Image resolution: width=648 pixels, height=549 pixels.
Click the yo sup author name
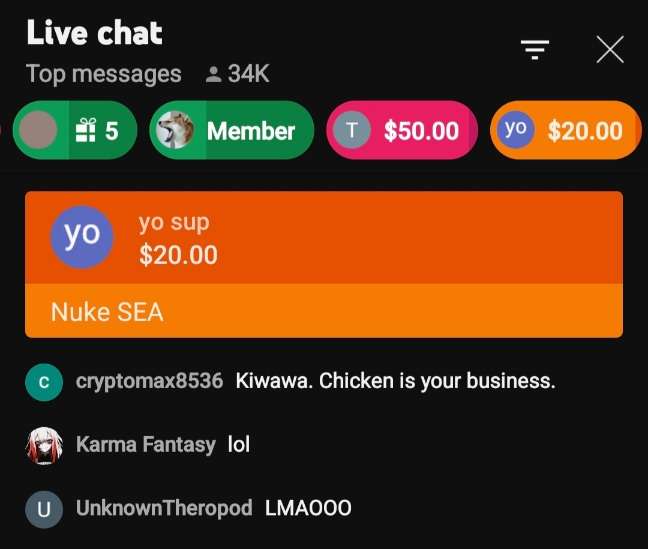[174, 224]
